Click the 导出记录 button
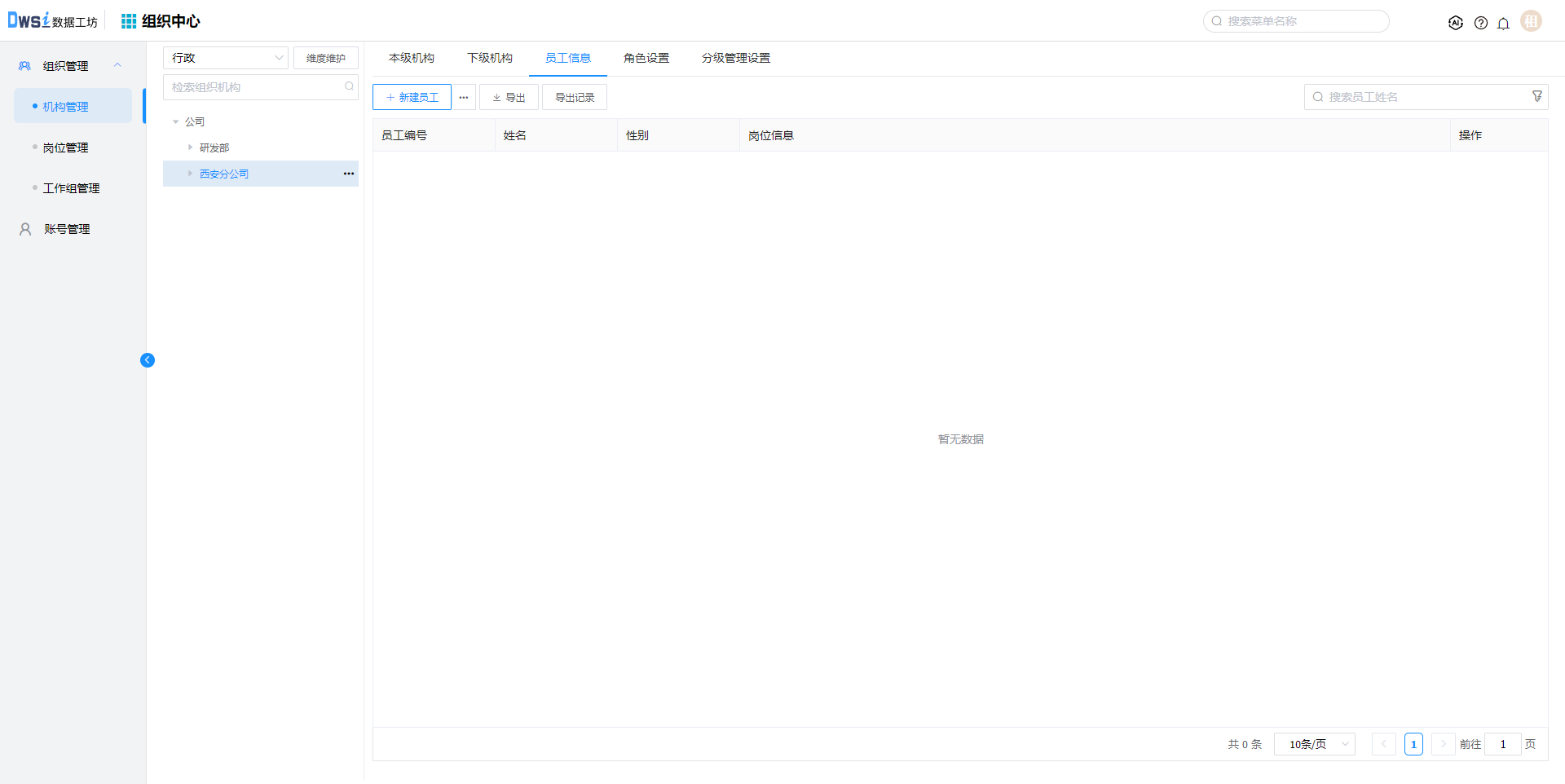The height and width of the screenshot is (784, 1565). (x=575, y=98)
